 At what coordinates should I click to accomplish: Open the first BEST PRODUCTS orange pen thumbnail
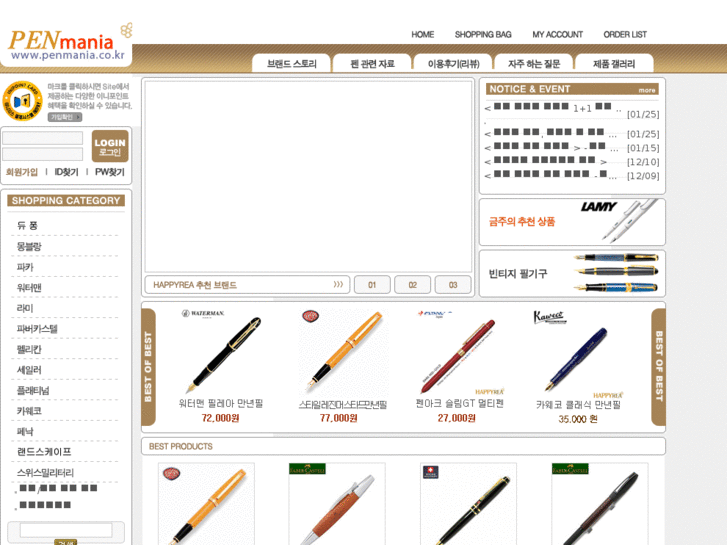pyautogui.click(x=206, y=504)
